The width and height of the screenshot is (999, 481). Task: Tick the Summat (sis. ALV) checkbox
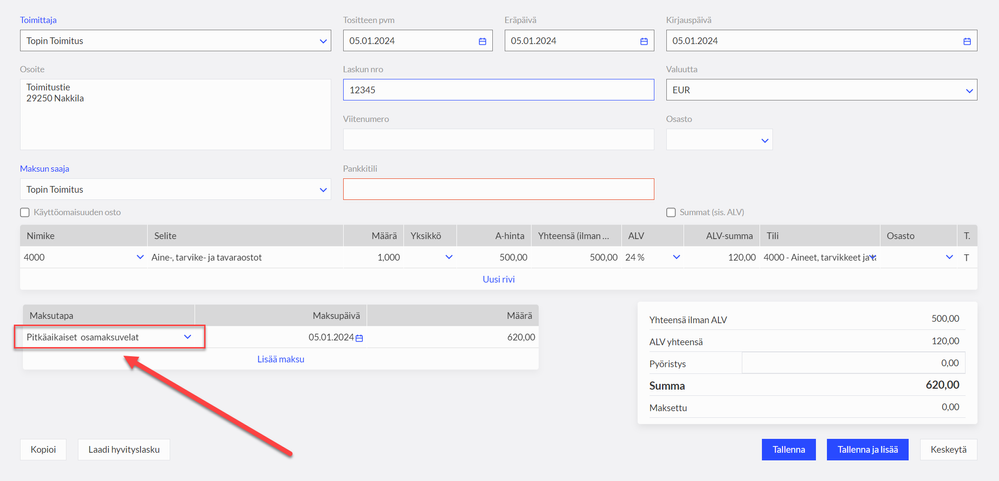671,212
